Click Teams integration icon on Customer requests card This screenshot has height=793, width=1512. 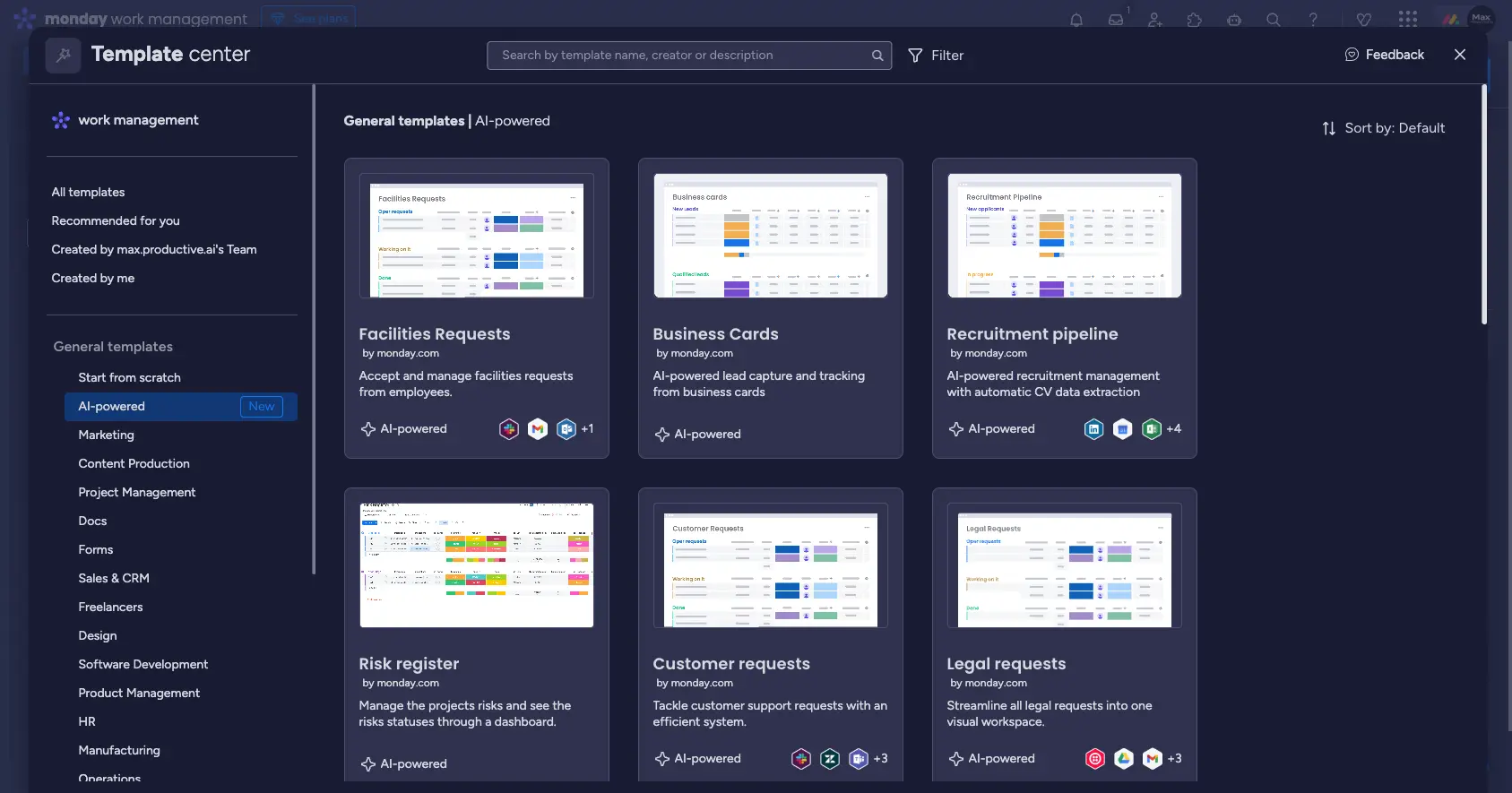coord(859,759)
